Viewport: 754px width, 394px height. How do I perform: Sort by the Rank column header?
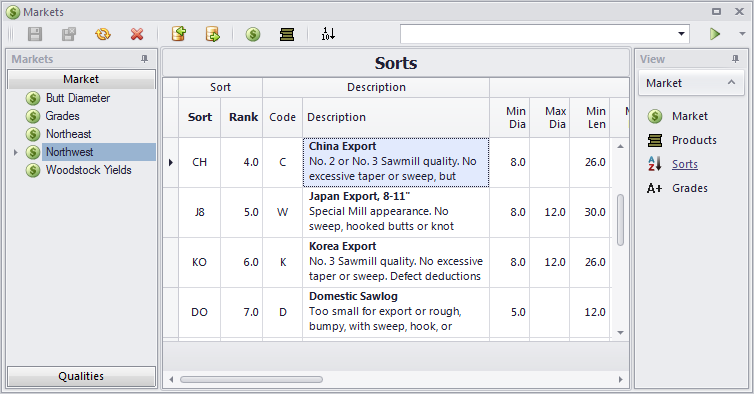pyautogui.click(x=242, y=117)
